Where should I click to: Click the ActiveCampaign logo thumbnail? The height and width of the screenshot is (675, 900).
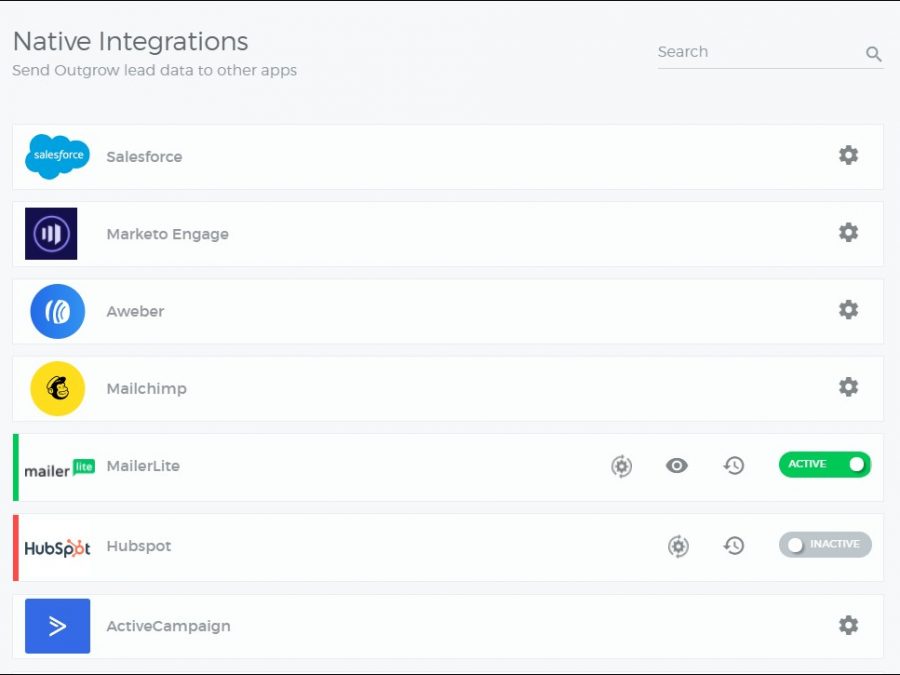point(57,626)
